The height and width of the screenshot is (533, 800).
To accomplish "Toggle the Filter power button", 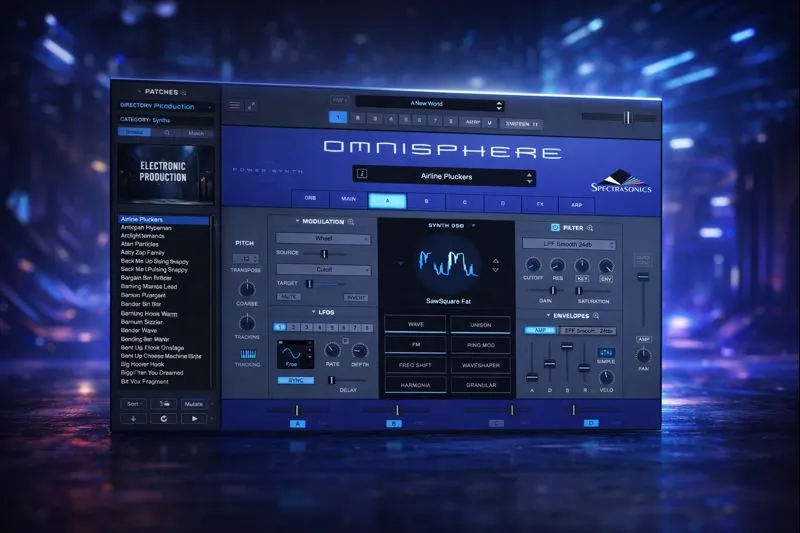I will point(555,227).
